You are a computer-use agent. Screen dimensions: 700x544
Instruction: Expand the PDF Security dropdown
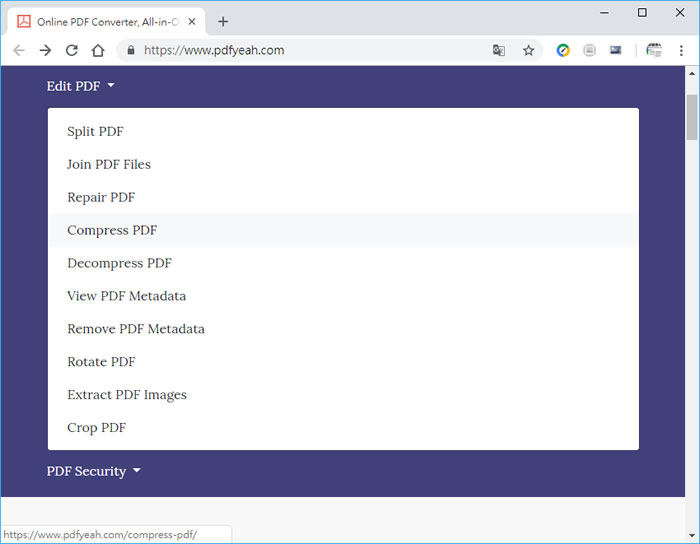coord(93,471)
